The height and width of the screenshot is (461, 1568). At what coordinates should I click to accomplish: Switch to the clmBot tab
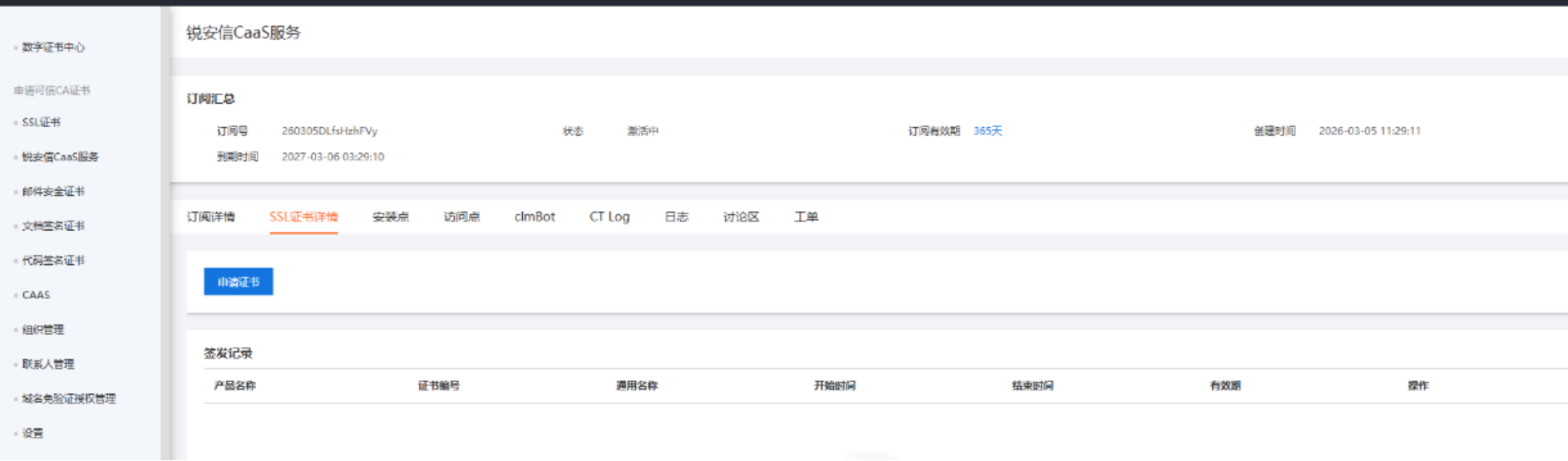[535, 217]
